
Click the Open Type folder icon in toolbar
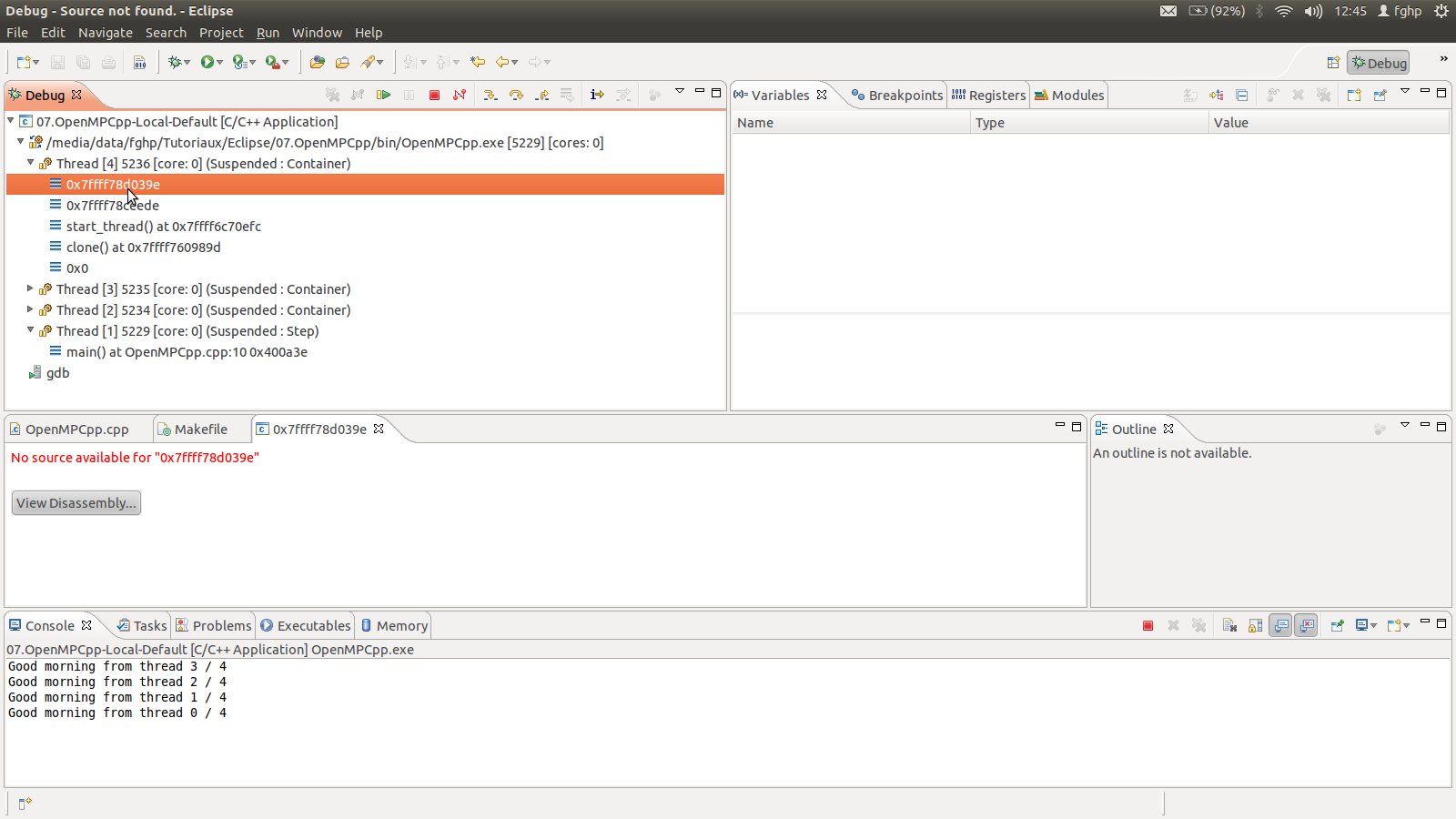pos(342,62)
